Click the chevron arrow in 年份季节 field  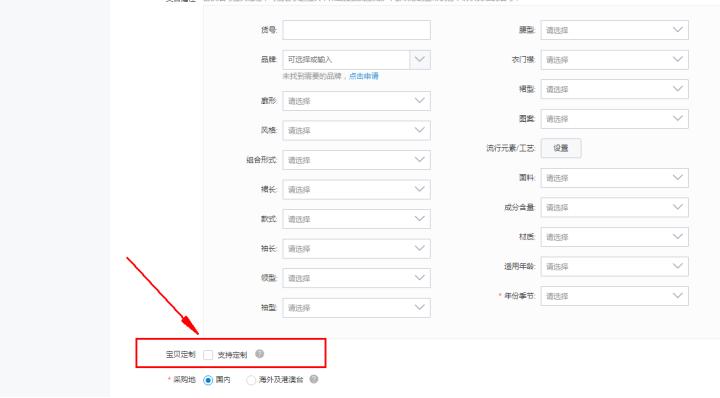coord(677,296)
